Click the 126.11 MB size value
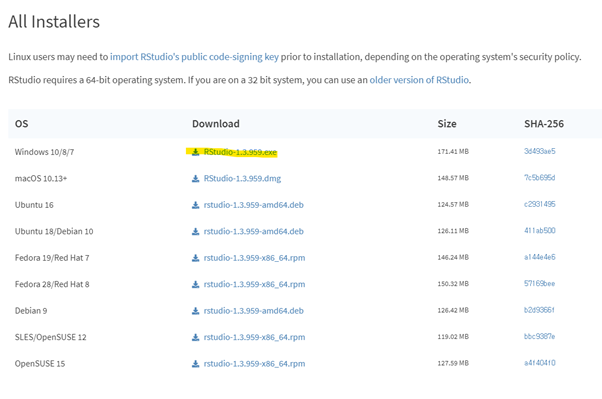Image resolution: width=602 pixels, height=399 pixels. [453, 231]
